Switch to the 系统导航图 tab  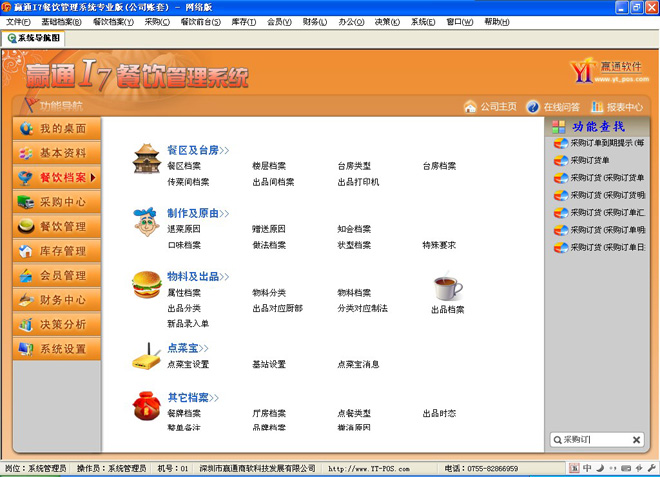pyautogui.click(x=34, y=38)
